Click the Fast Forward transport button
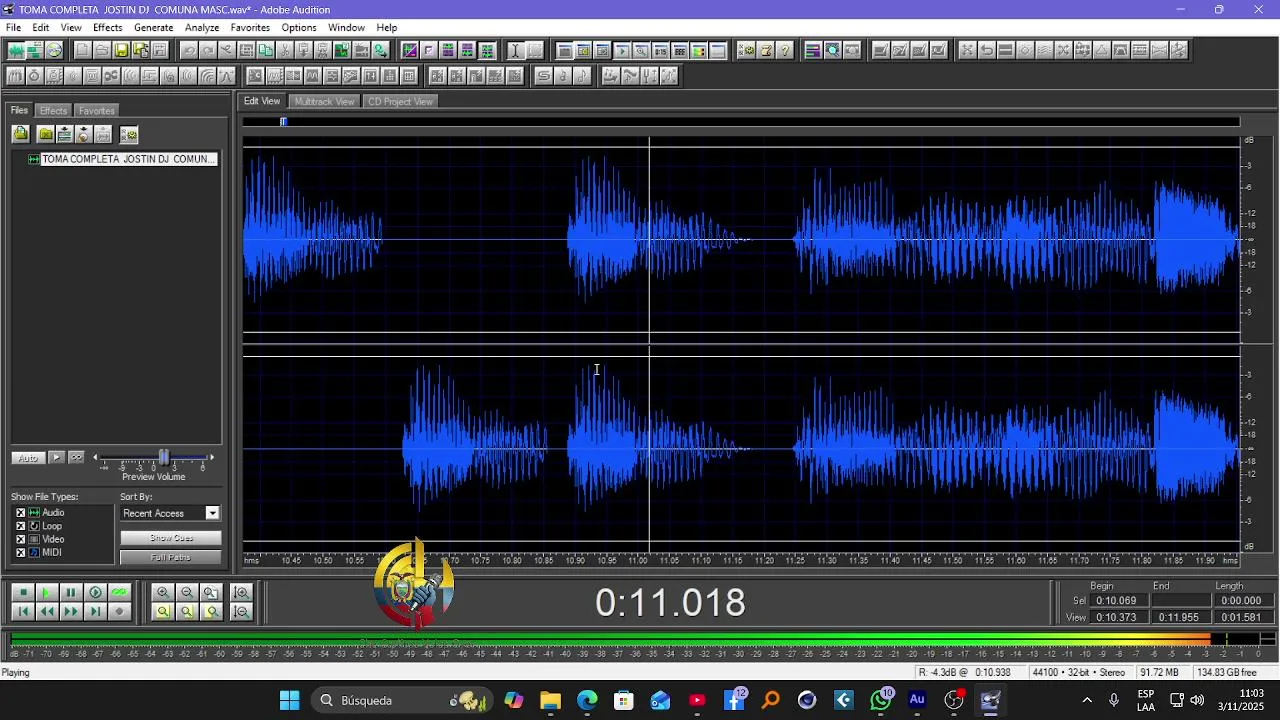1280x720 pixels. point(70,611)
